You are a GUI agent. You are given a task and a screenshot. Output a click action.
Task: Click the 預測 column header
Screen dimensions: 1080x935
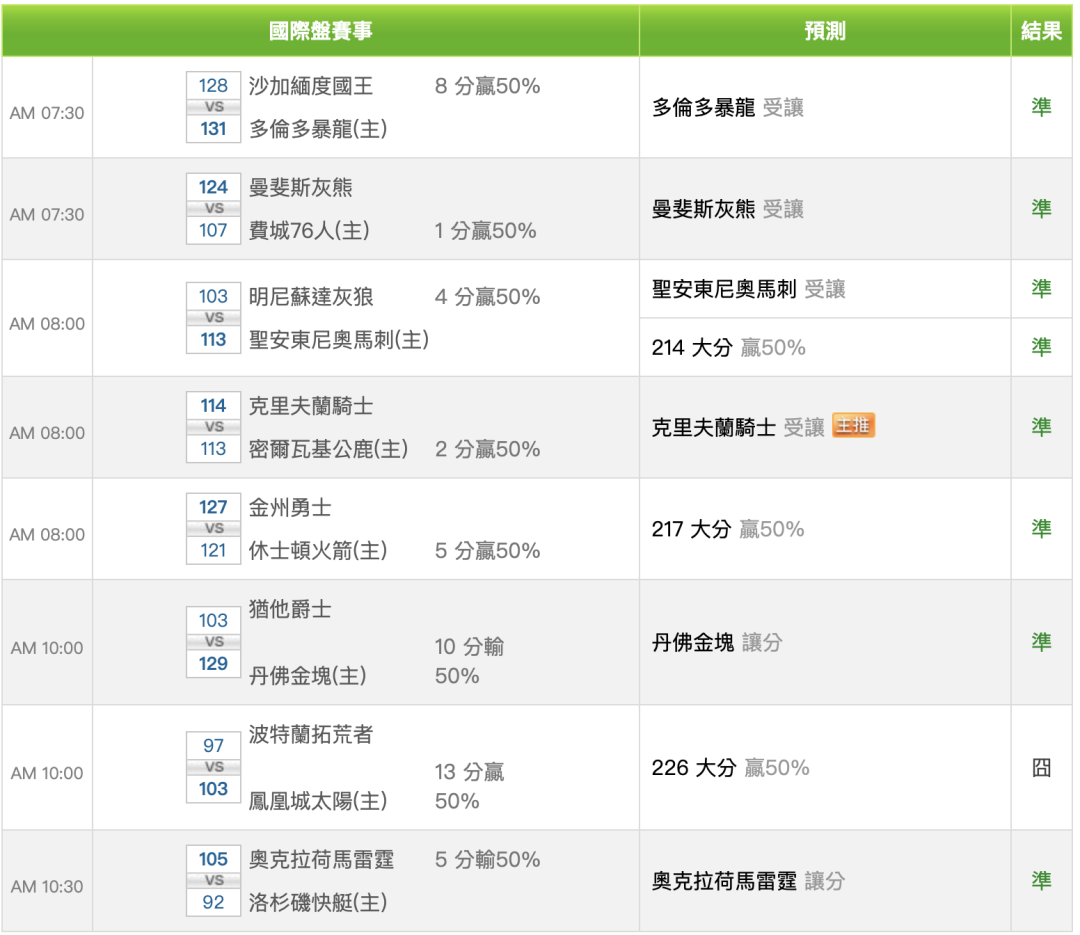click(x=824, y=31)
